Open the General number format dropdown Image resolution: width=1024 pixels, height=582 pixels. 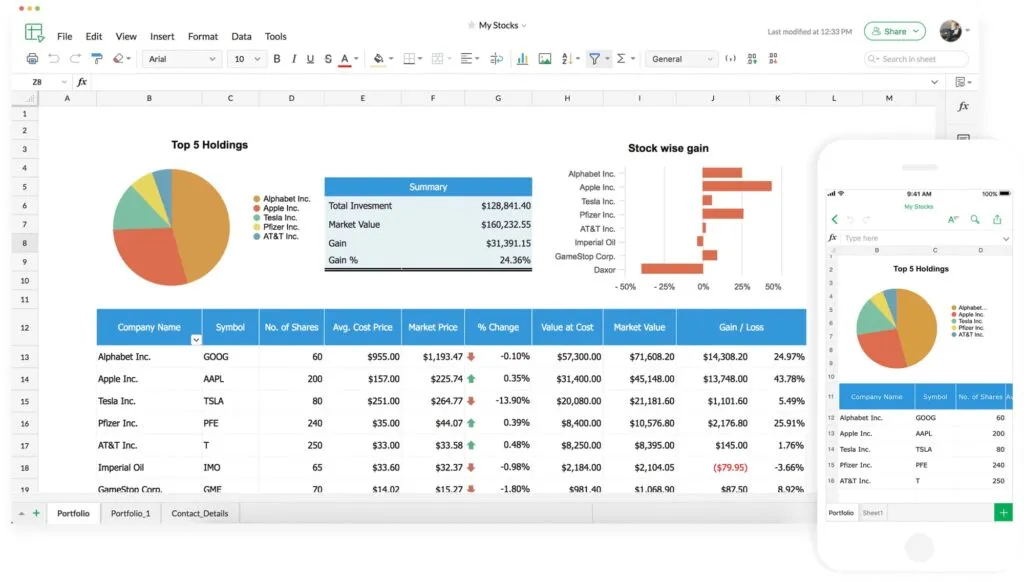(681, 58)
